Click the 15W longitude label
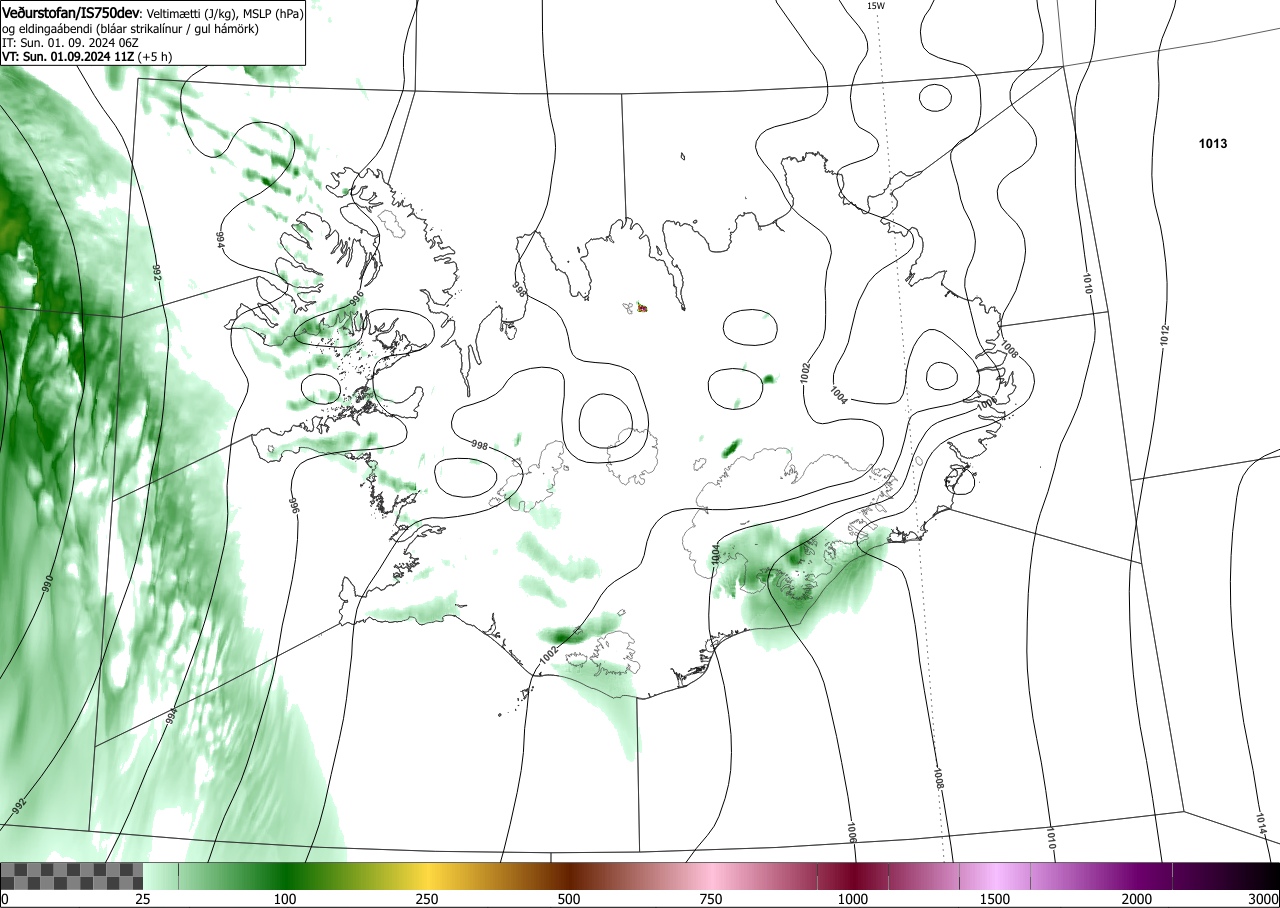This screenshot has height=908, width=1280. (x=875, y=6)
